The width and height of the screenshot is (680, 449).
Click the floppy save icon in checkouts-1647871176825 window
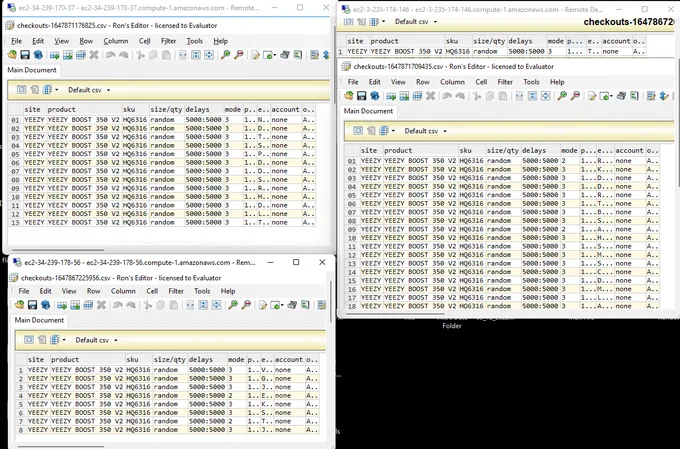pos(25,55)
